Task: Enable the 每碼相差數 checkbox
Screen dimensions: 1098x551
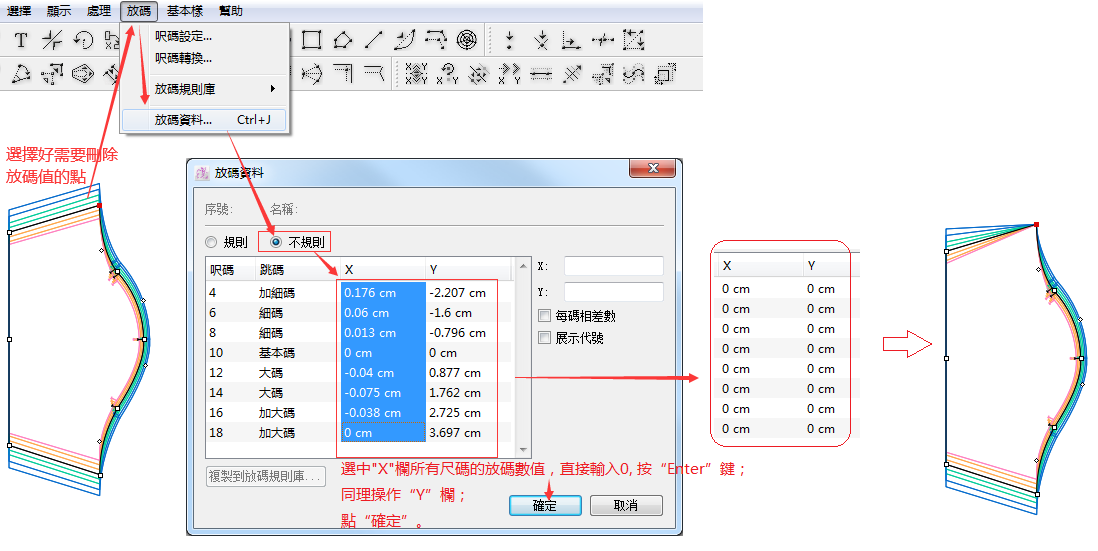Action: [545, 316]
